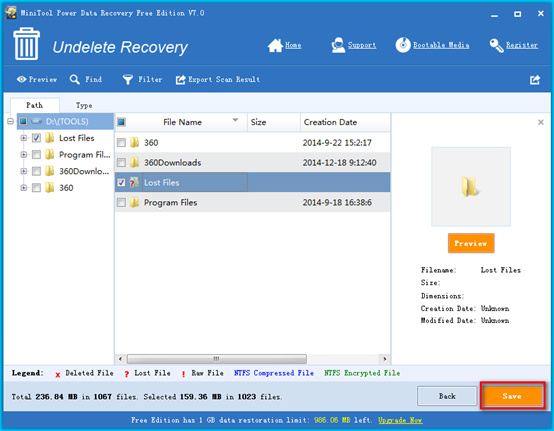The image size is (554, 431).
Task: Collapse the D:\(TOOLS) tree node
Action: tap(11, 122)
